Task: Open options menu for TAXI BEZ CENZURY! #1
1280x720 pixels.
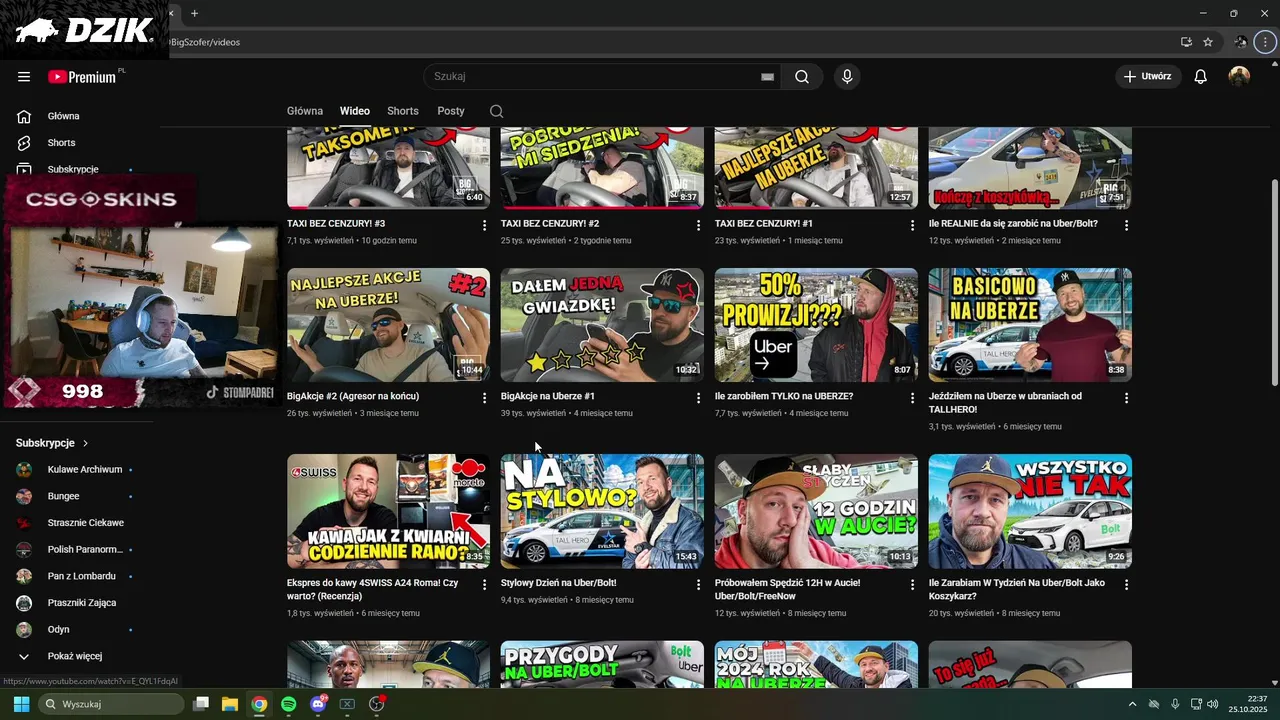Action: point(912,225)
